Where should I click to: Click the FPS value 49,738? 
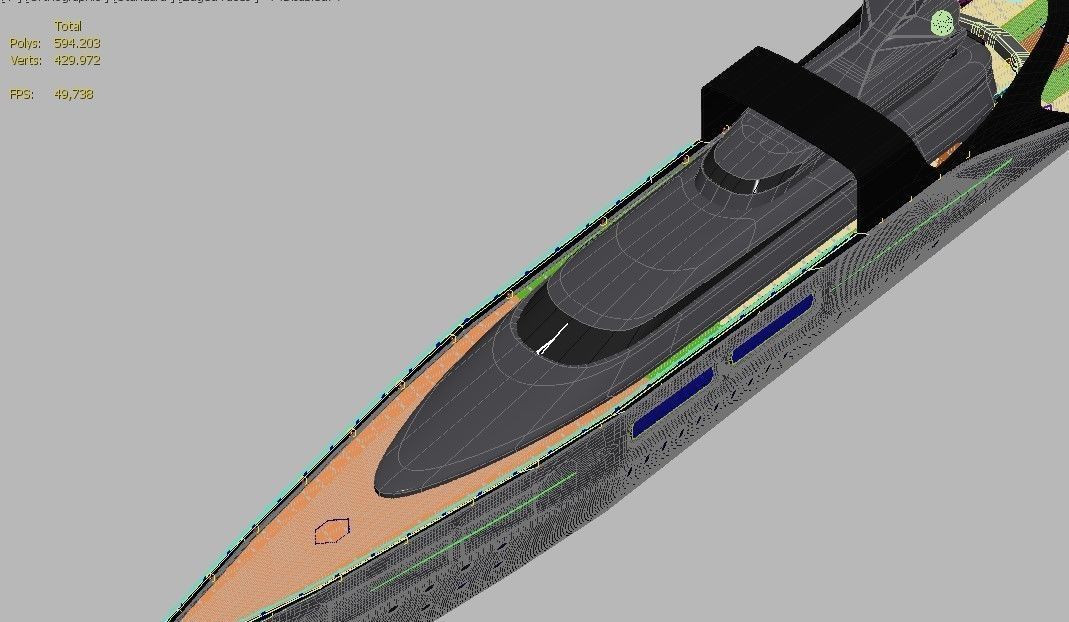(74, 94)
